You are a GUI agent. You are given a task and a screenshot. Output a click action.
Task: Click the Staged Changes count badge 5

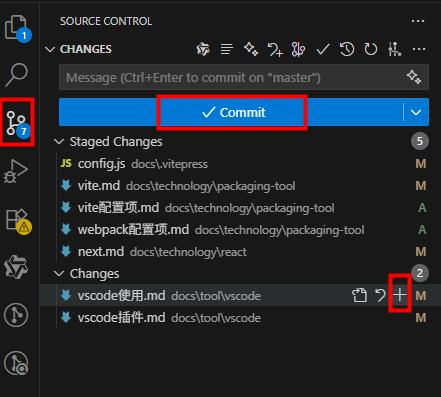click(420, 141)
